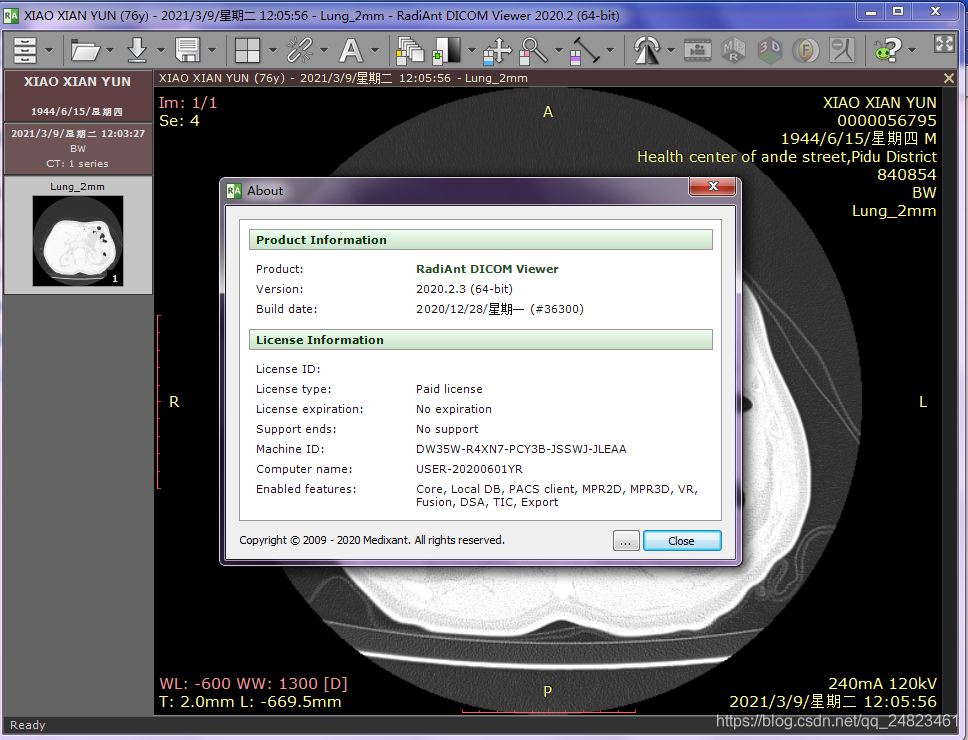
Task: Click the Paid license text
Action: [449, 389]
